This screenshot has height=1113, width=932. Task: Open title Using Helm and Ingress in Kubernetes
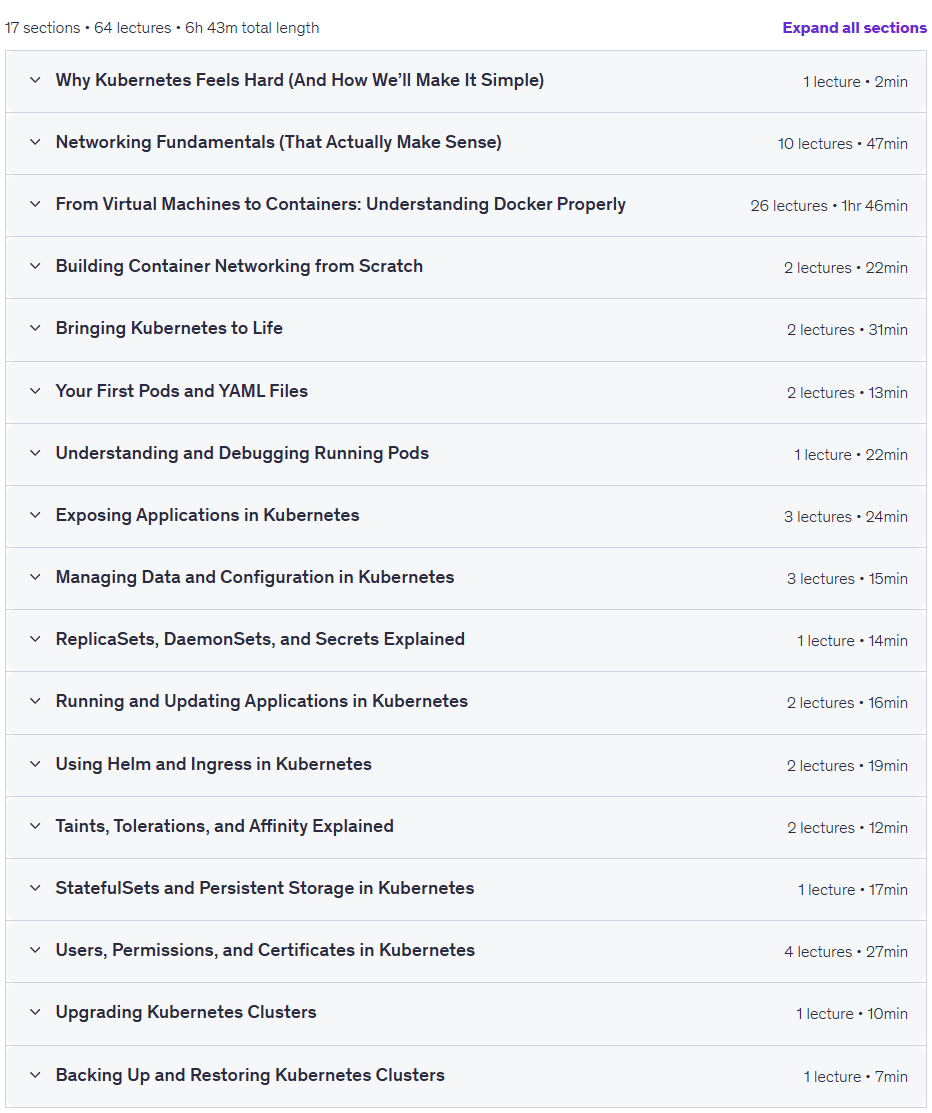click(214, 764)
